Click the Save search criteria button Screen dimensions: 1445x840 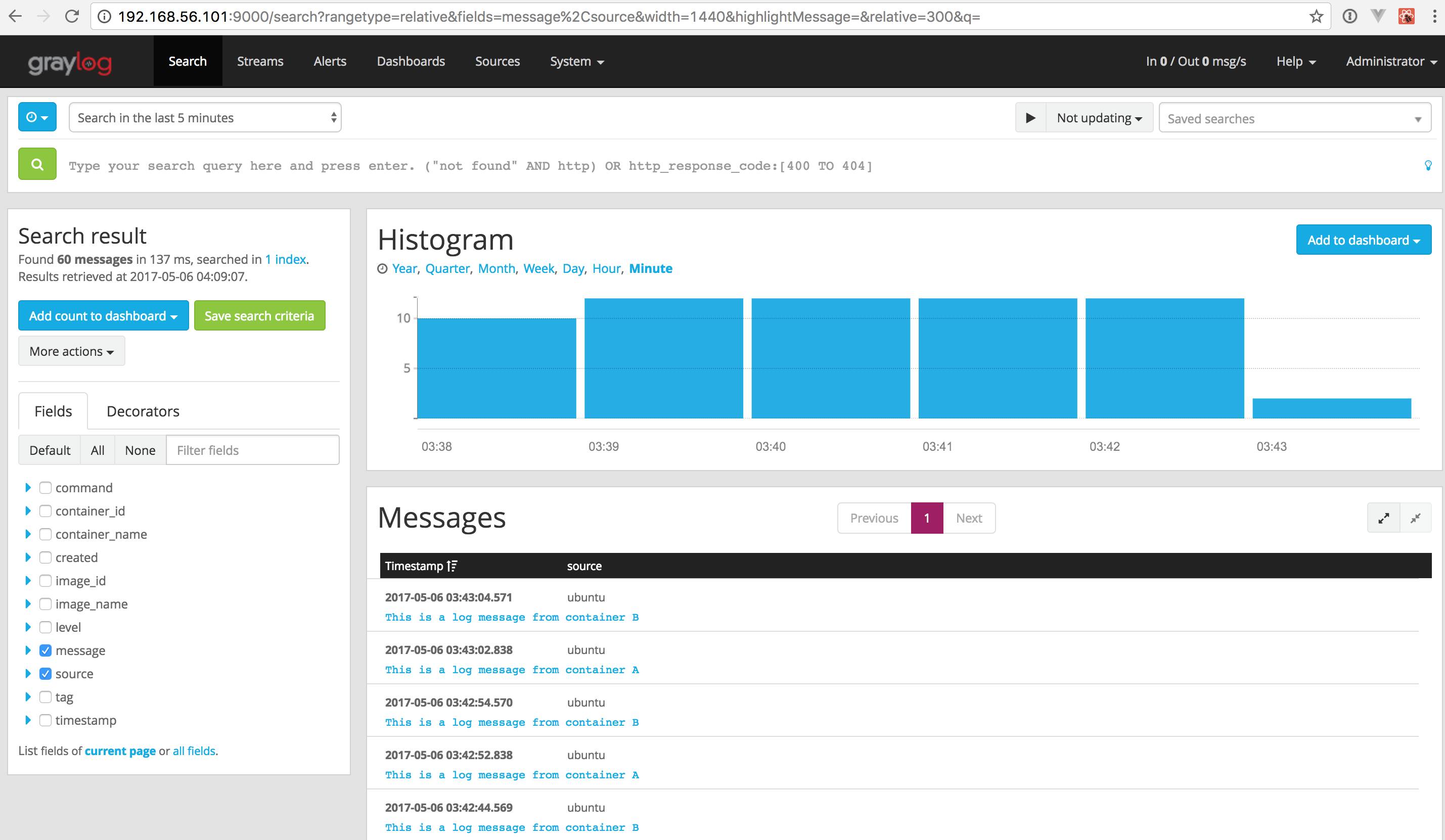(x=259, y=315)
